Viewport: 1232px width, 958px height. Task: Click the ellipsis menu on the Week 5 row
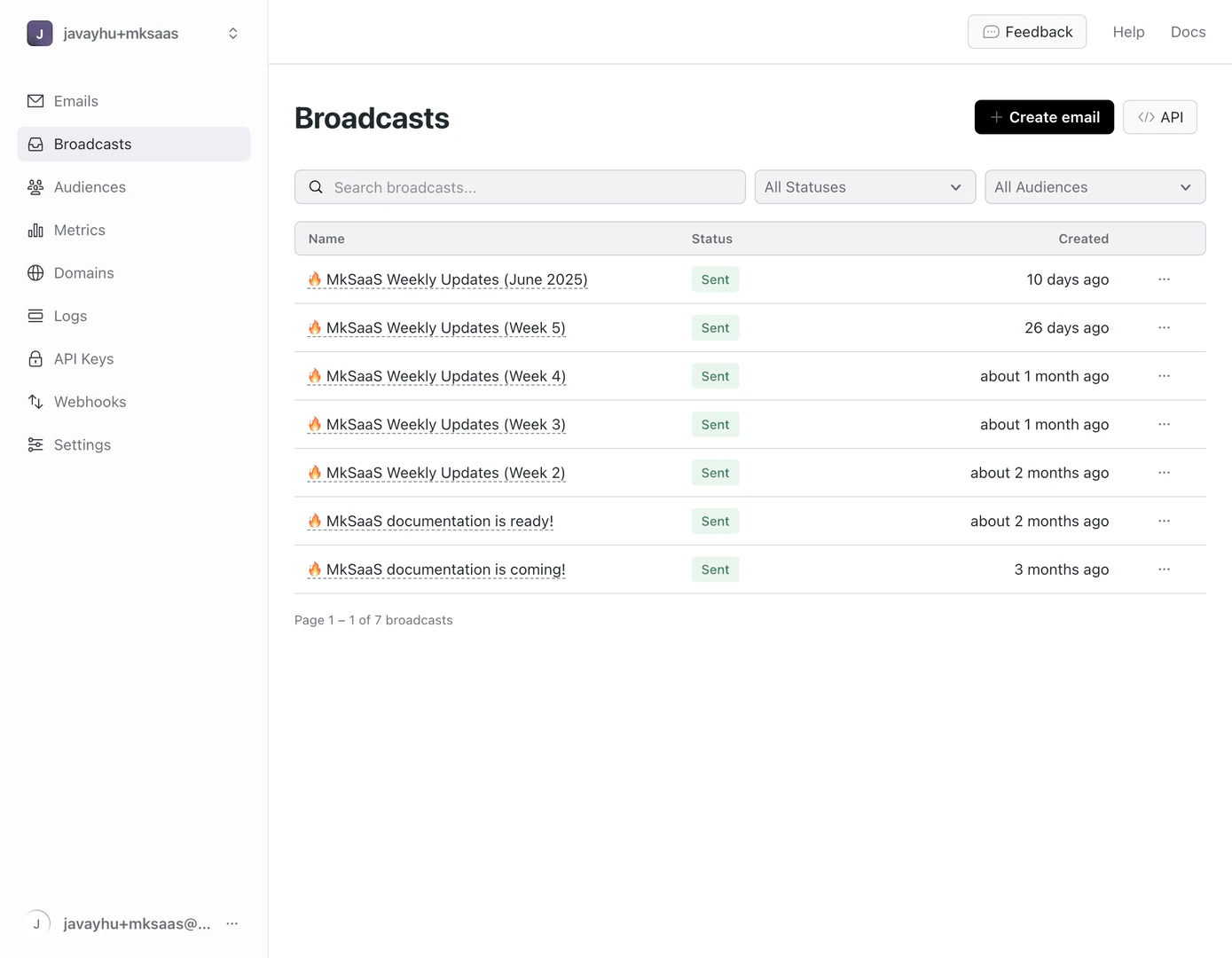[1164, 327]
